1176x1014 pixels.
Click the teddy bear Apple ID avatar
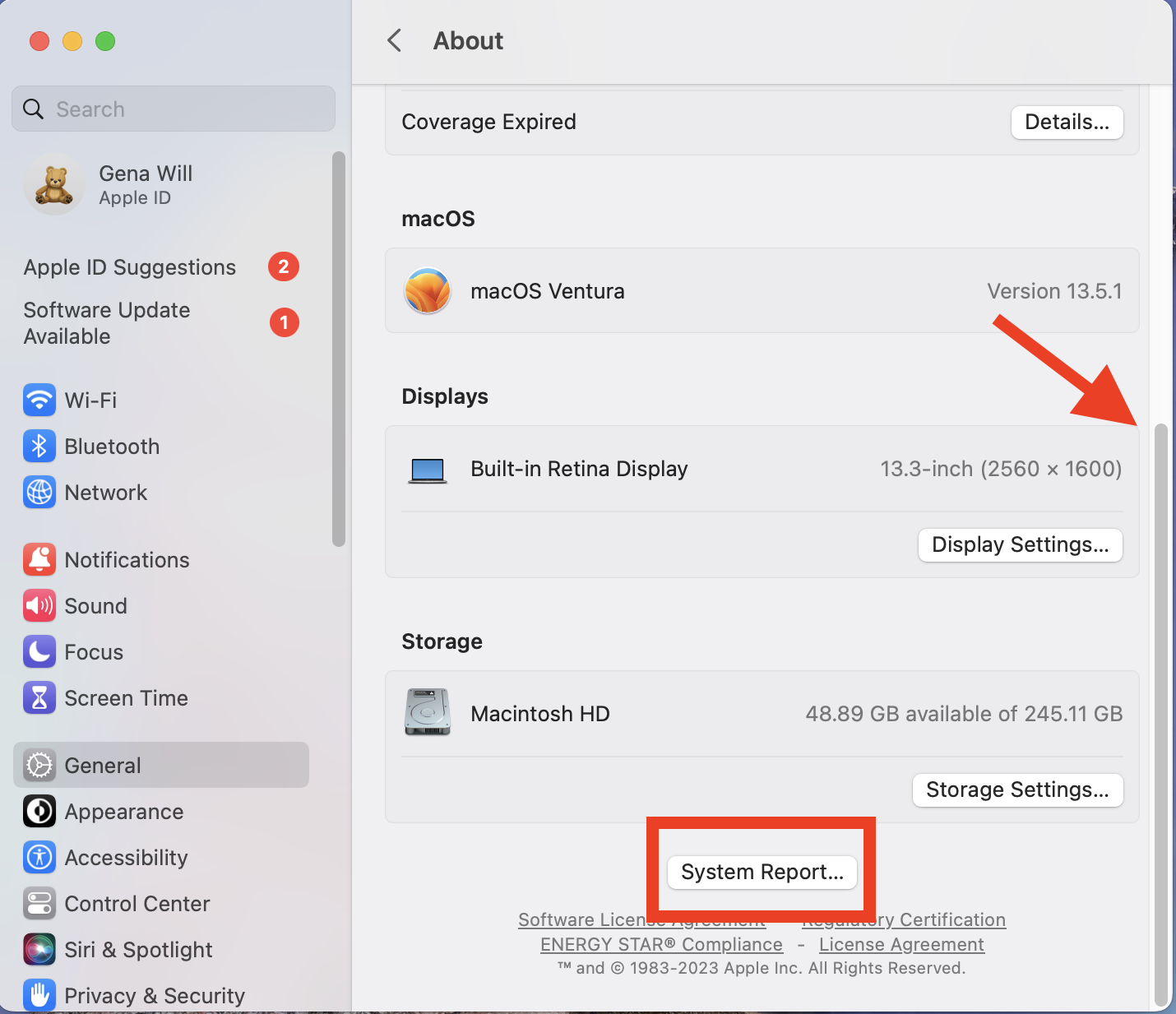pos(54,184)
